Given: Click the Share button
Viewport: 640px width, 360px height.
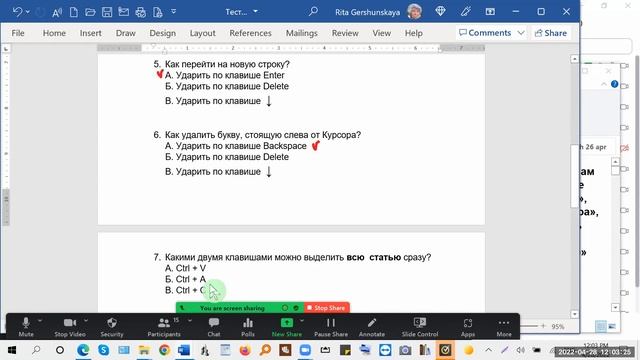Looking at the screenshot, I should (x=551, y=33).
